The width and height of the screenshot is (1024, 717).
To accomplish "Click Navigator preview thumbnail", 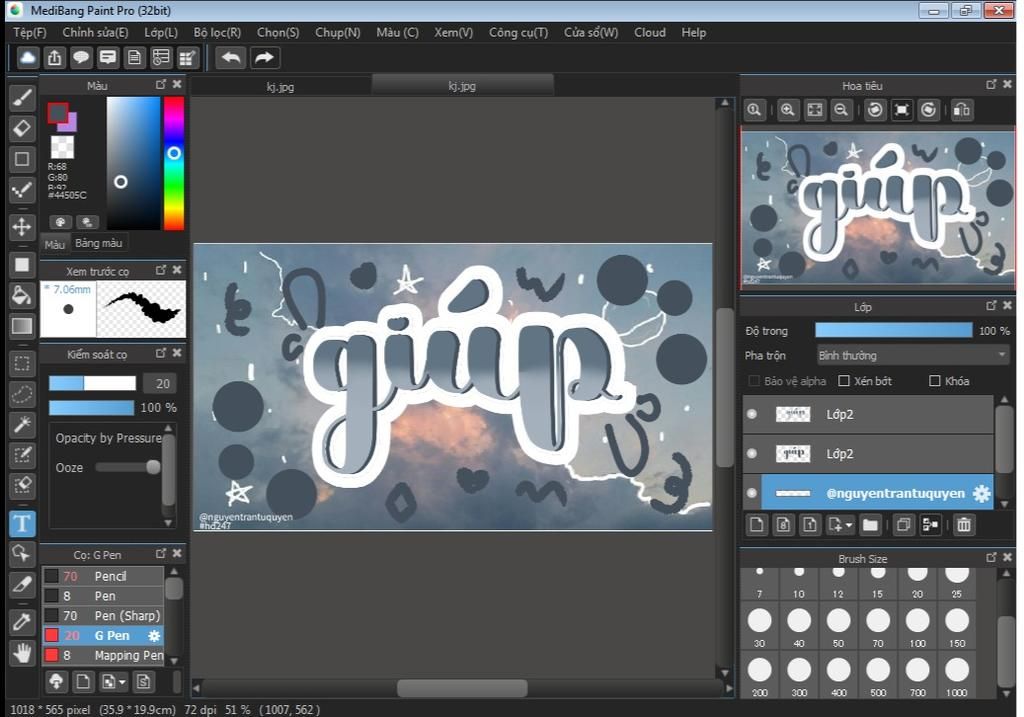I will 877,208.
